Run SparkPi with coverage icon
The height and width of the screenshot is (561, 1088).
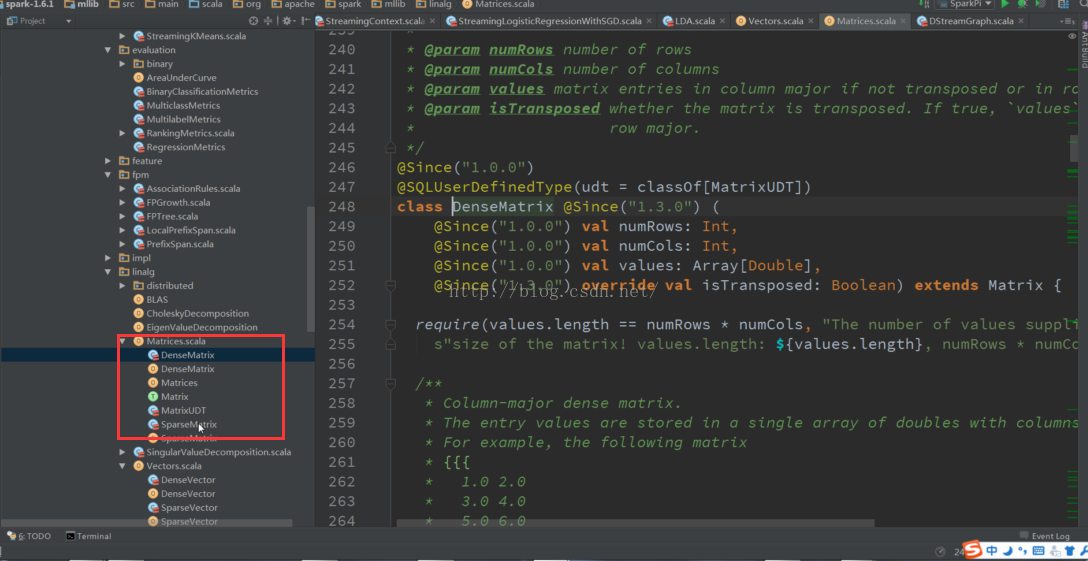[1040, 3]
